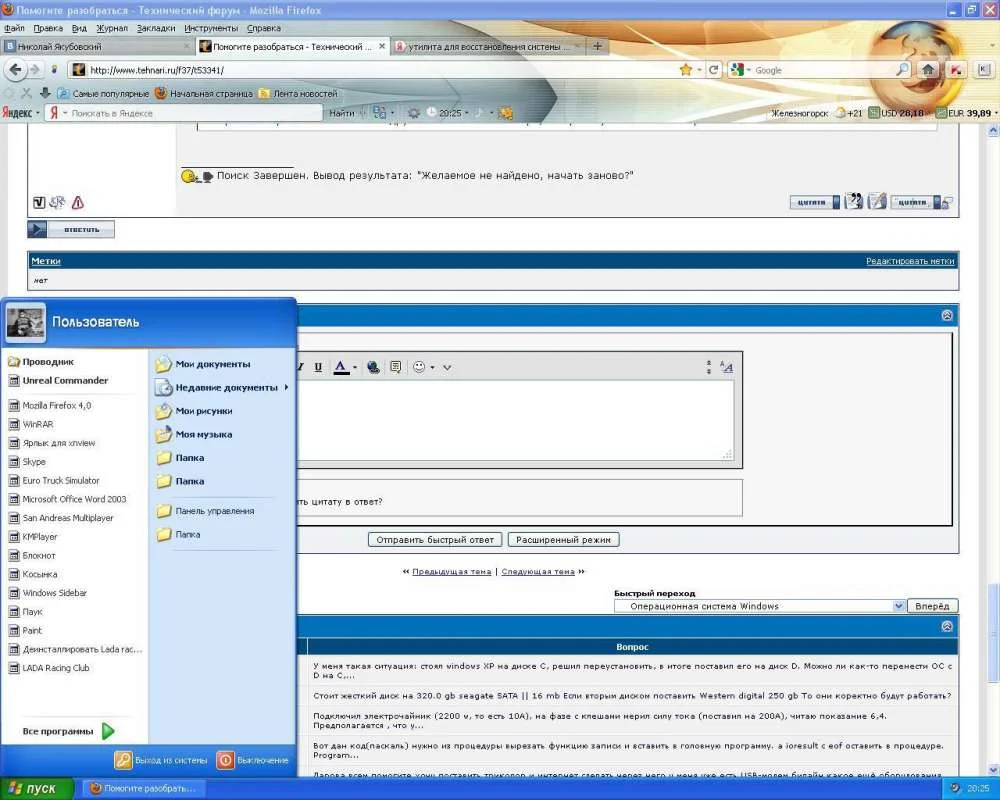Click the browser Back arrow button

click(x=15, y=70)
